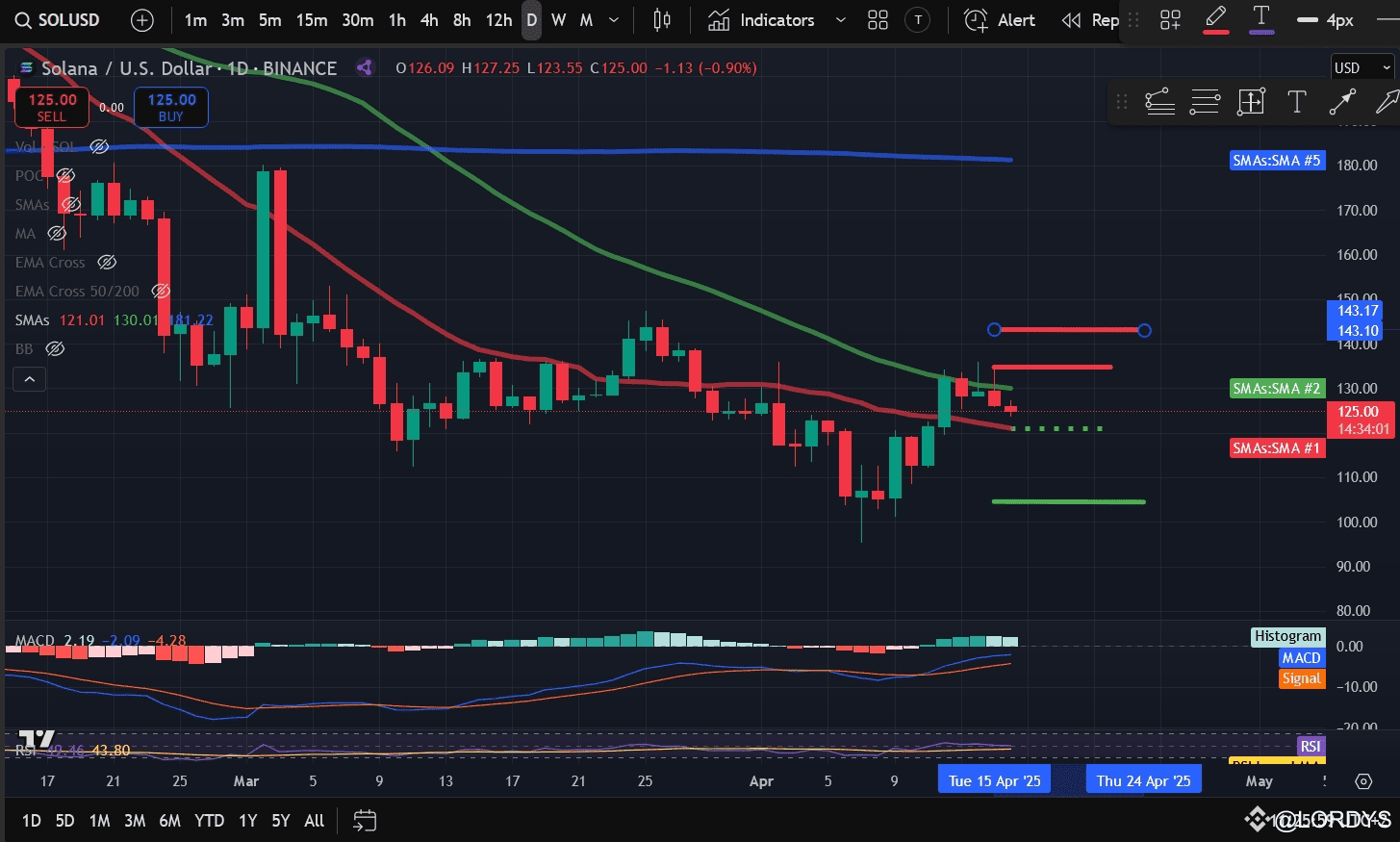Change text color with purple T icon
The height and width of the screenshot is (842, 1400).
1261,19
